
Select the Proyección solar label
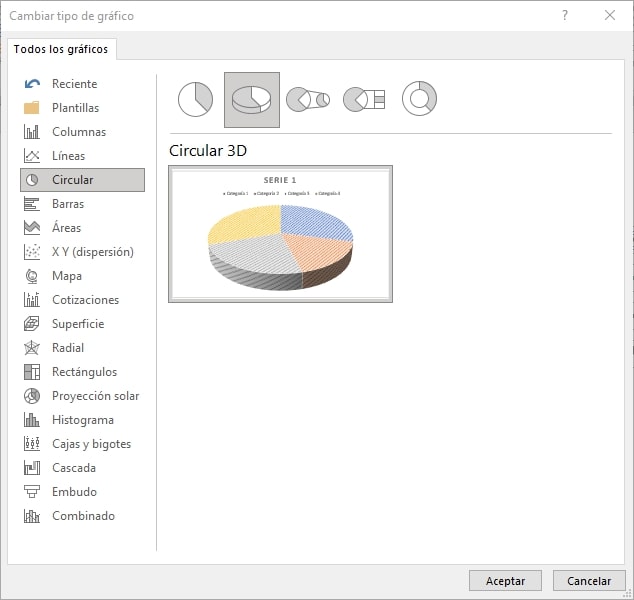click(x=95, y=396)
